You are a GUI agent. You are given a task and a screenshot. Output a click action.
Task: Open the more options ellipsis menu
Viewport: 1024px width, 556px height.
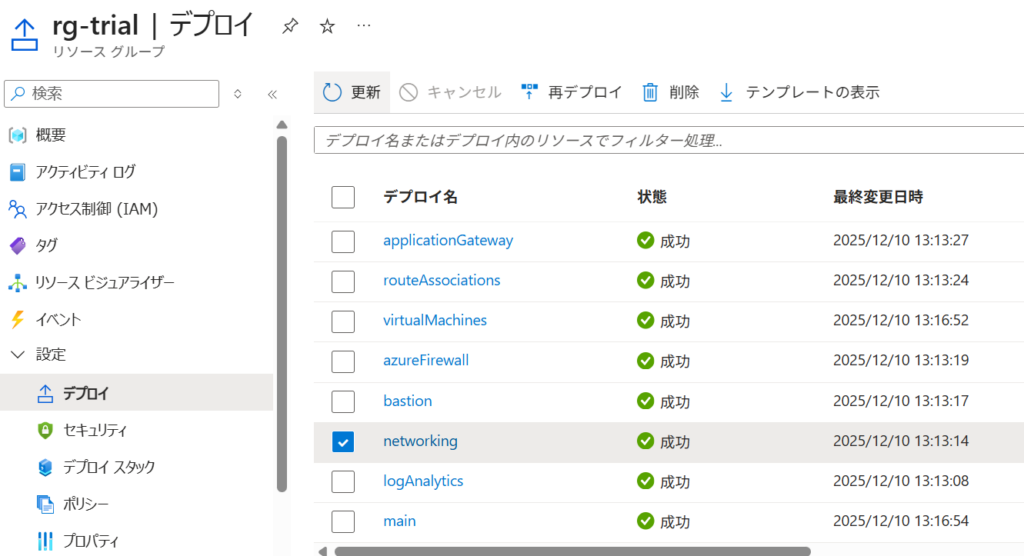tap(364, 25)
